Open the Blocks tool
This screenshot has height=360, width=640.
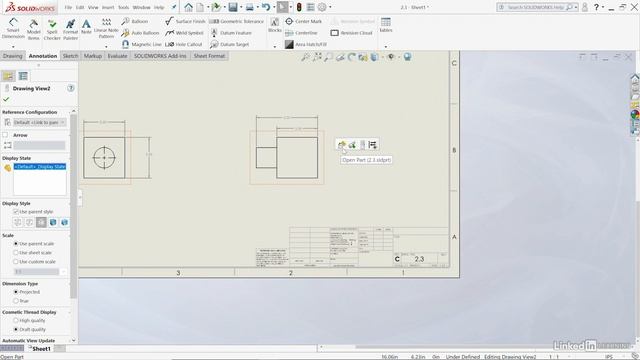275,25
